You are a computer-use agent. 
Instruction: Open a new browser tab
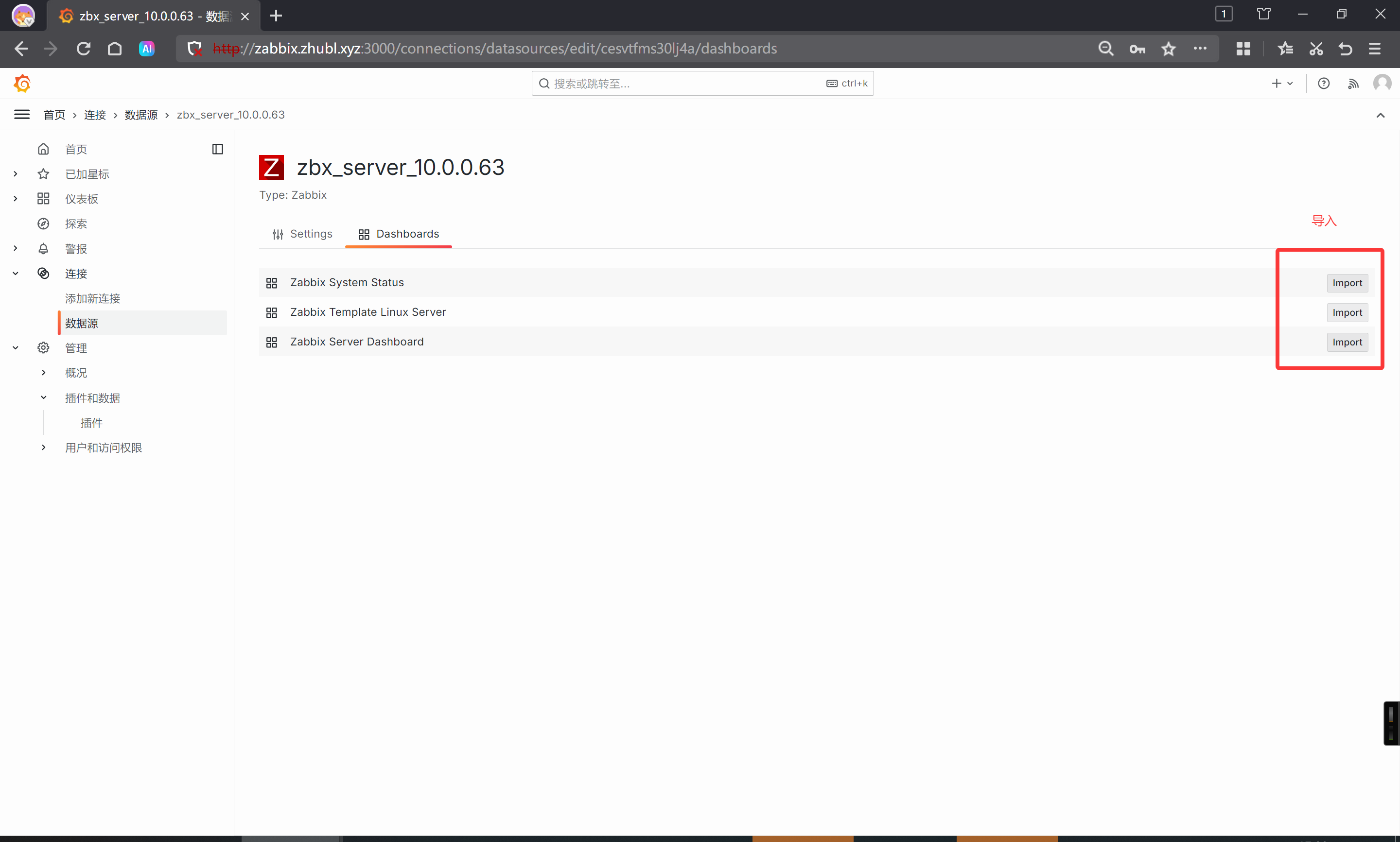277,16
